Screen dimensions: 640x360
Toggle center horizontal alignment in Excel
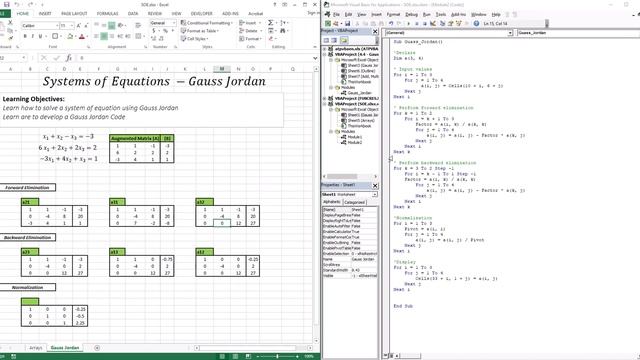click(x=104, y=36)
